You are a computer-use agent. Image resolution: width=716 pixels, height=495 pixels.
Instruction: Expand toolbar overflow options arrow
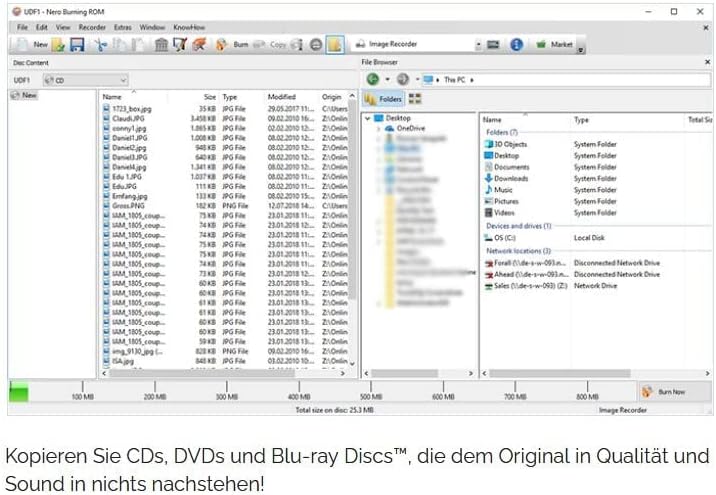(x=581, y=50)
